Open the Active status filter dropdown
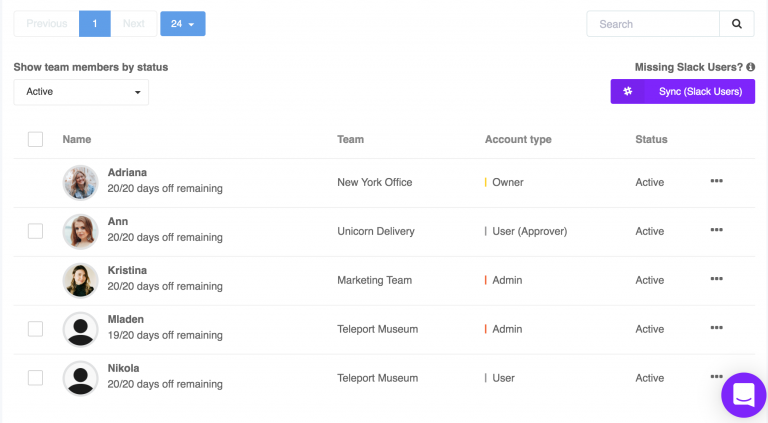768x423 pixels. pos(81,92)
